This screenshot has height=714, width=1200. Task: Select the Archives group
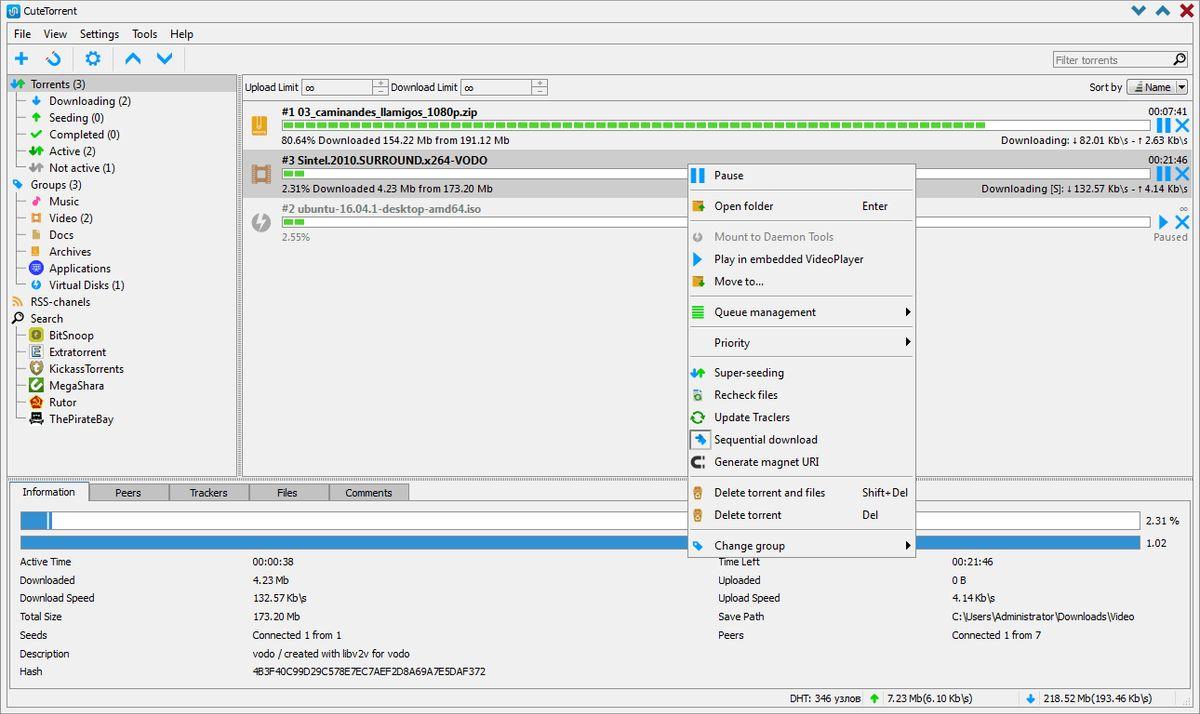[x=70, y=252]
